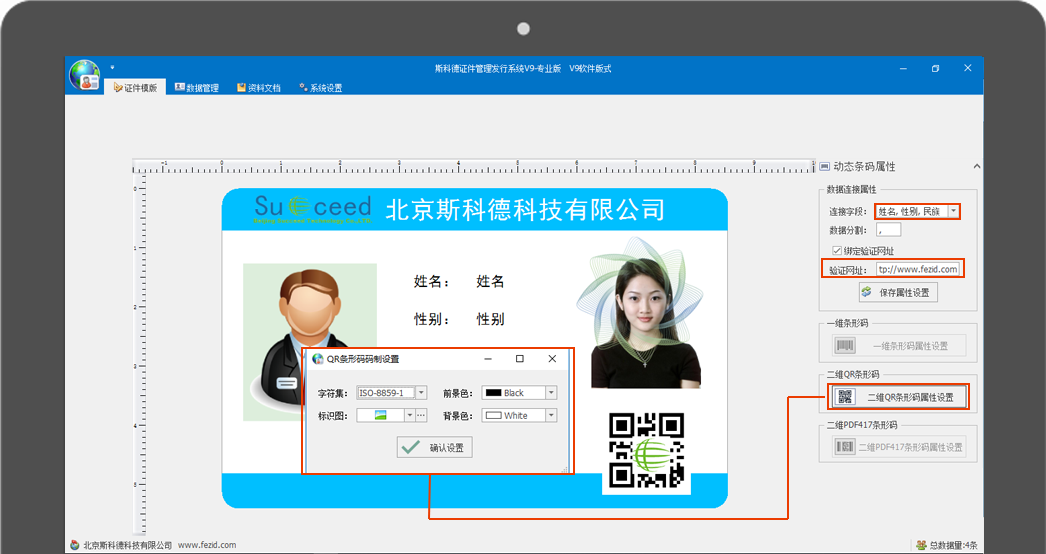Open the 数据管理 tab
1046x554 pixels.
coord(197,87)
